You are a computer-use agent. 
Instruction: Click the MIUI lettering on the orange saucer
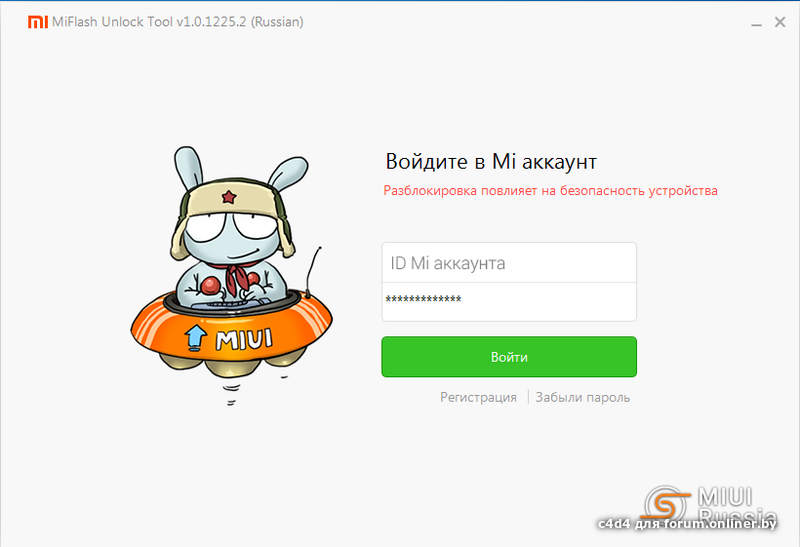pos(244,340)
